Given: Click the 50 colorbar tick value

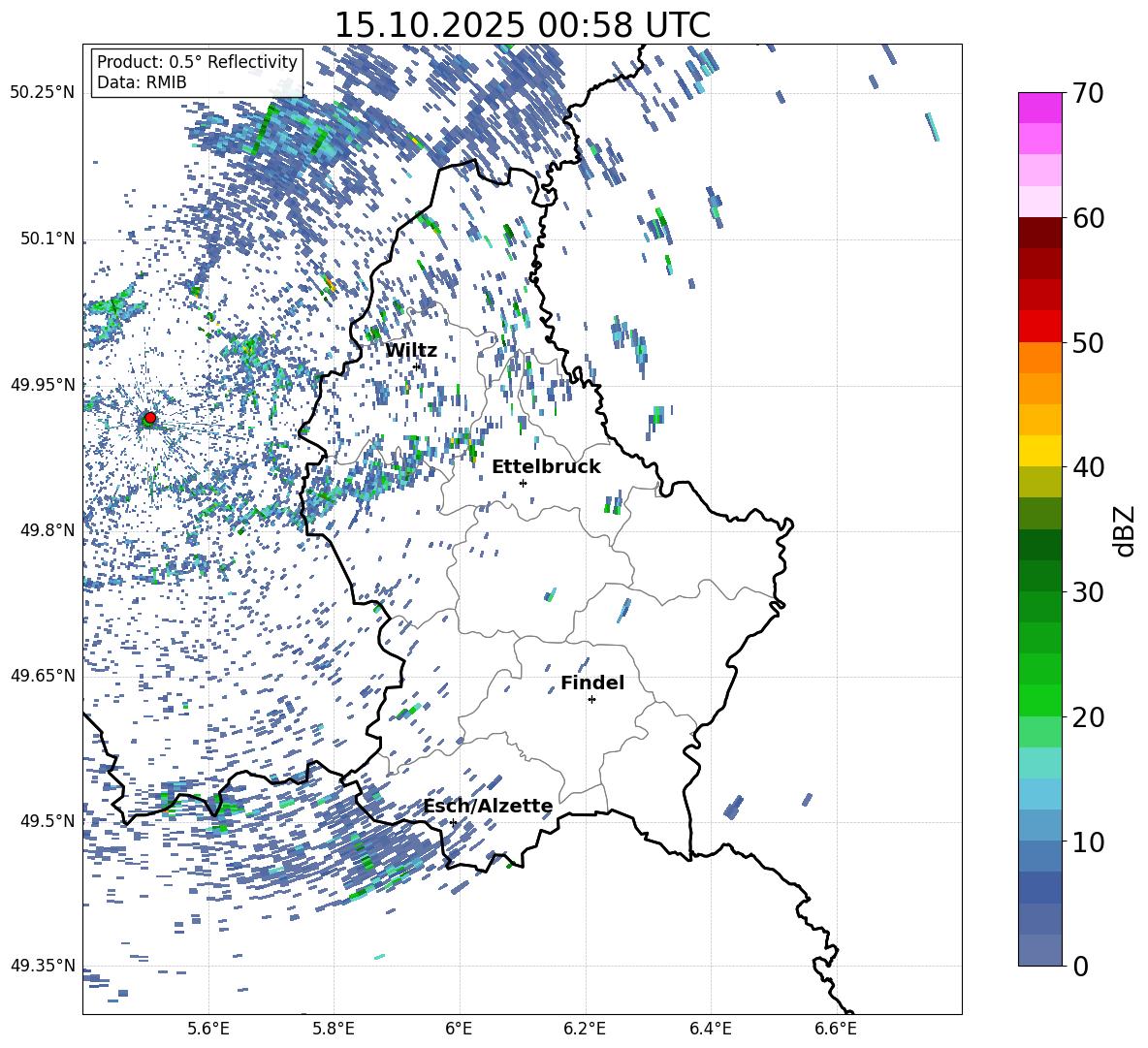Looking at the screenshot, I should pos(1089,343).
